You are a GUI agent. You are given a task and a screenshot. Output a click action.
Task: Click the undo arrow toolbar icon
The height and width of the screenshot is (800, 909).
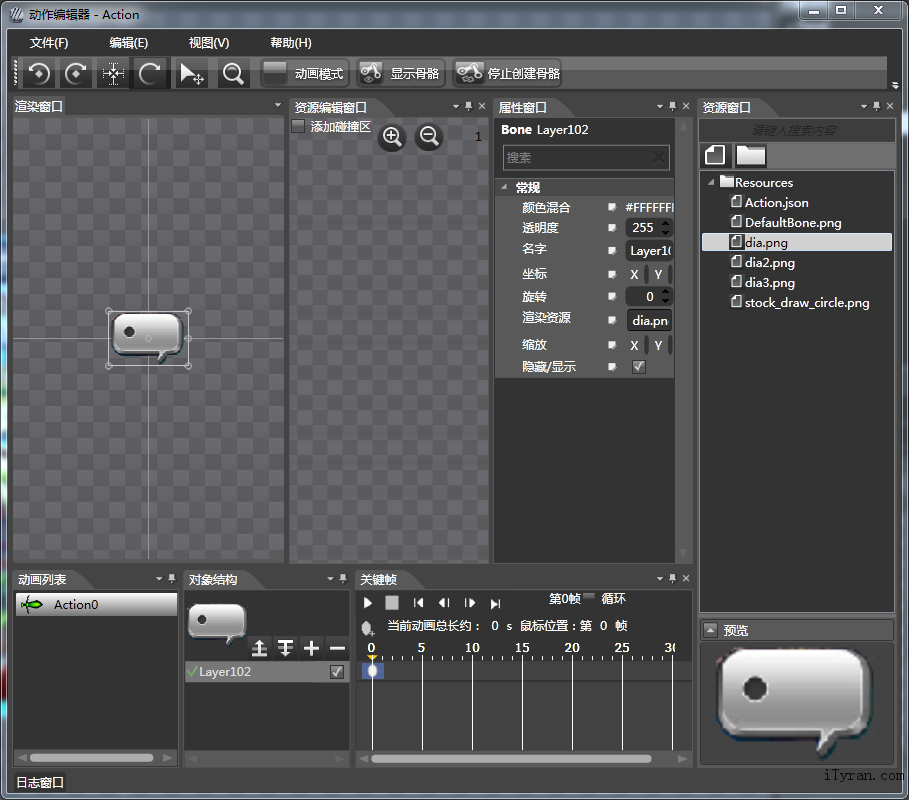(x=39, y=73)
